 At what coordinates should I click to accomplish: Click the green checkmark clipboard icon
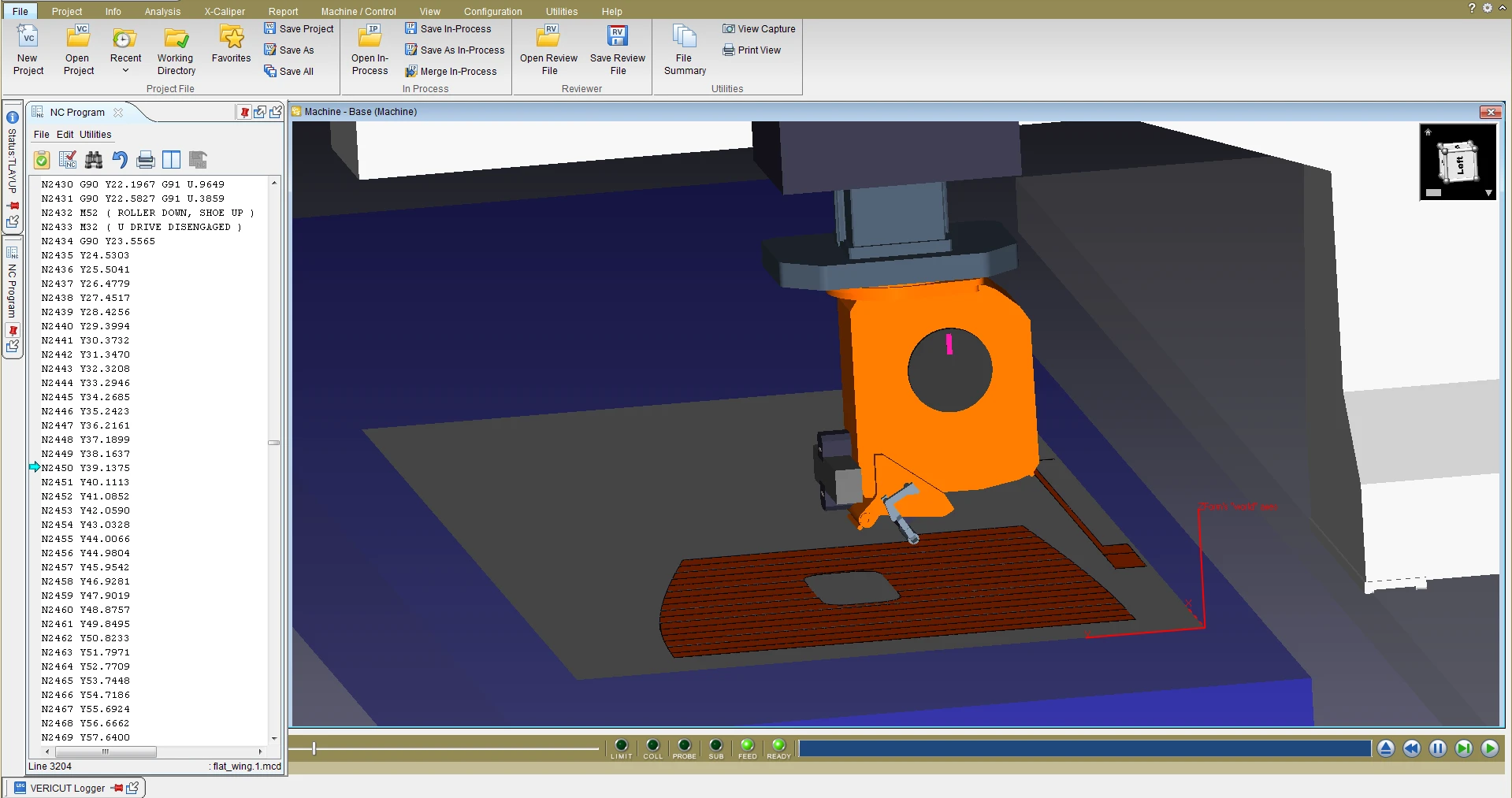[42, 160]
